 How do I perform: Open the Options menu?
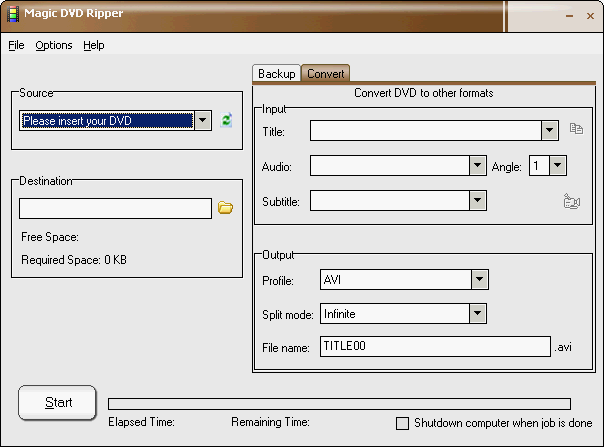coord(54,45)
